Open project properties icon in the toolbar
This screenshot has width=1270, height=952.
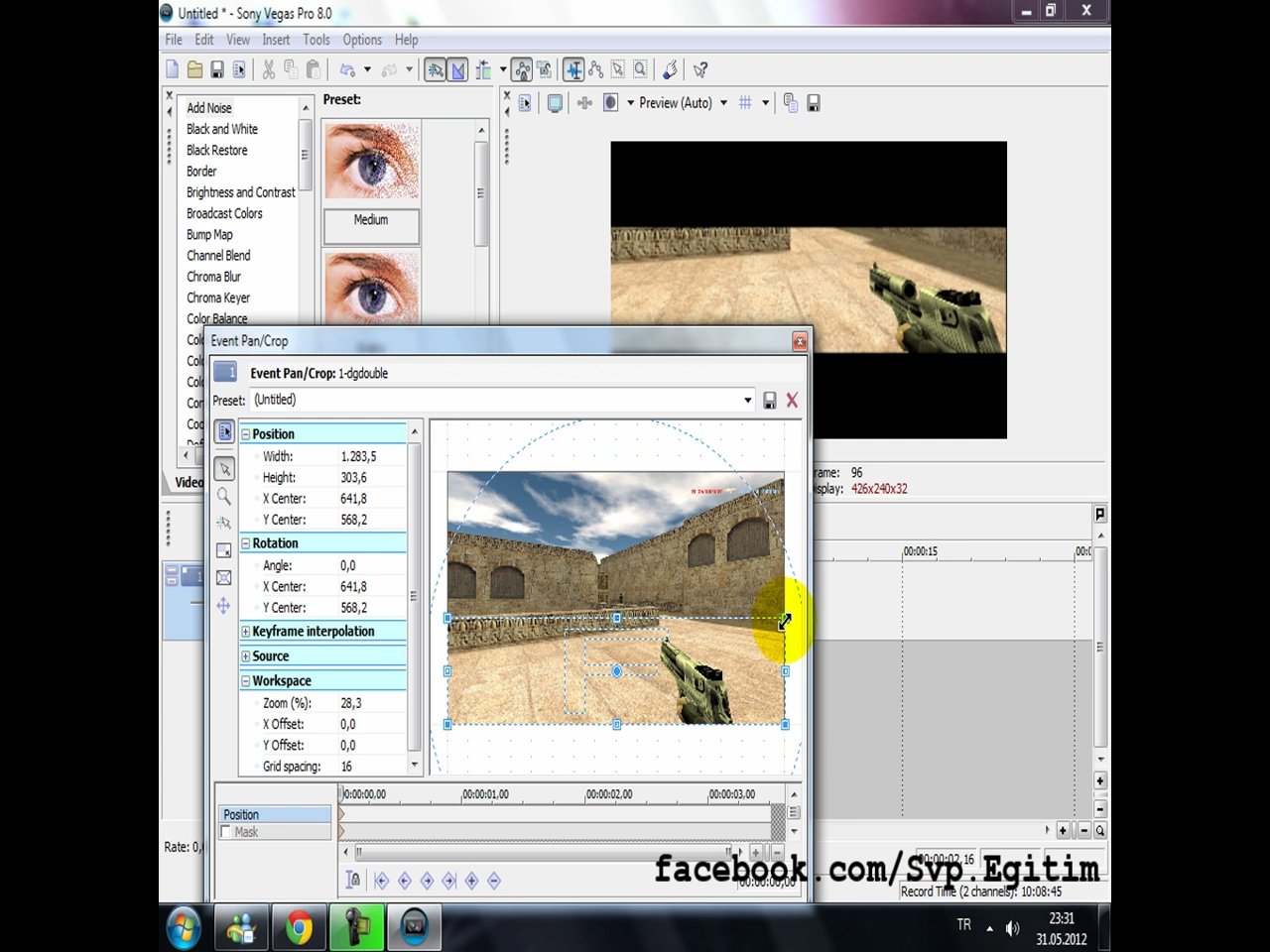point(239,69)
